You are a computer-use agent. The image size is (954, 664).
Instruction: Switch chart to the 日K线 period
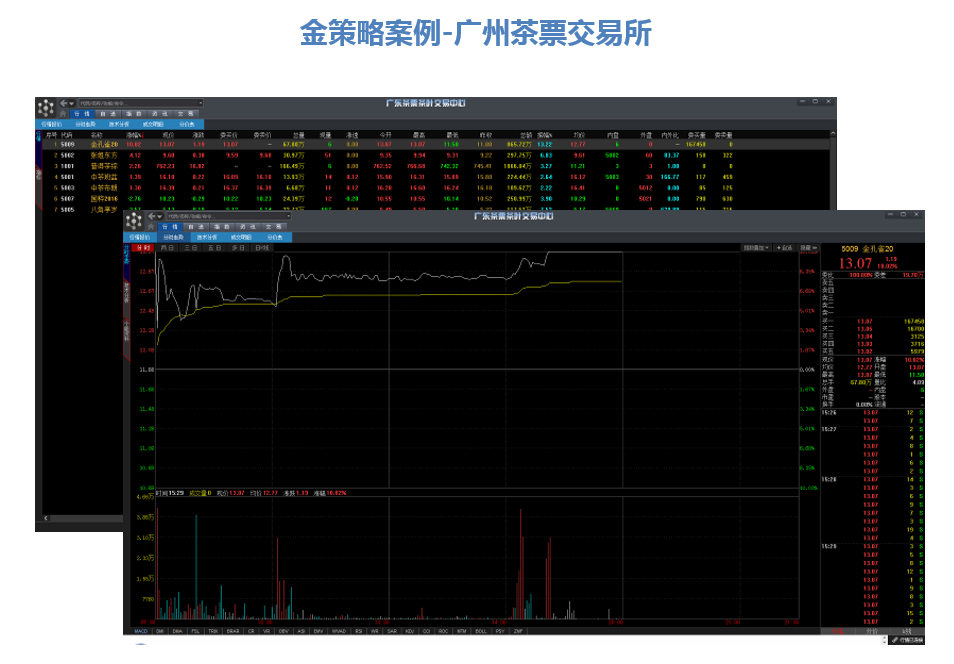[262, 248]
